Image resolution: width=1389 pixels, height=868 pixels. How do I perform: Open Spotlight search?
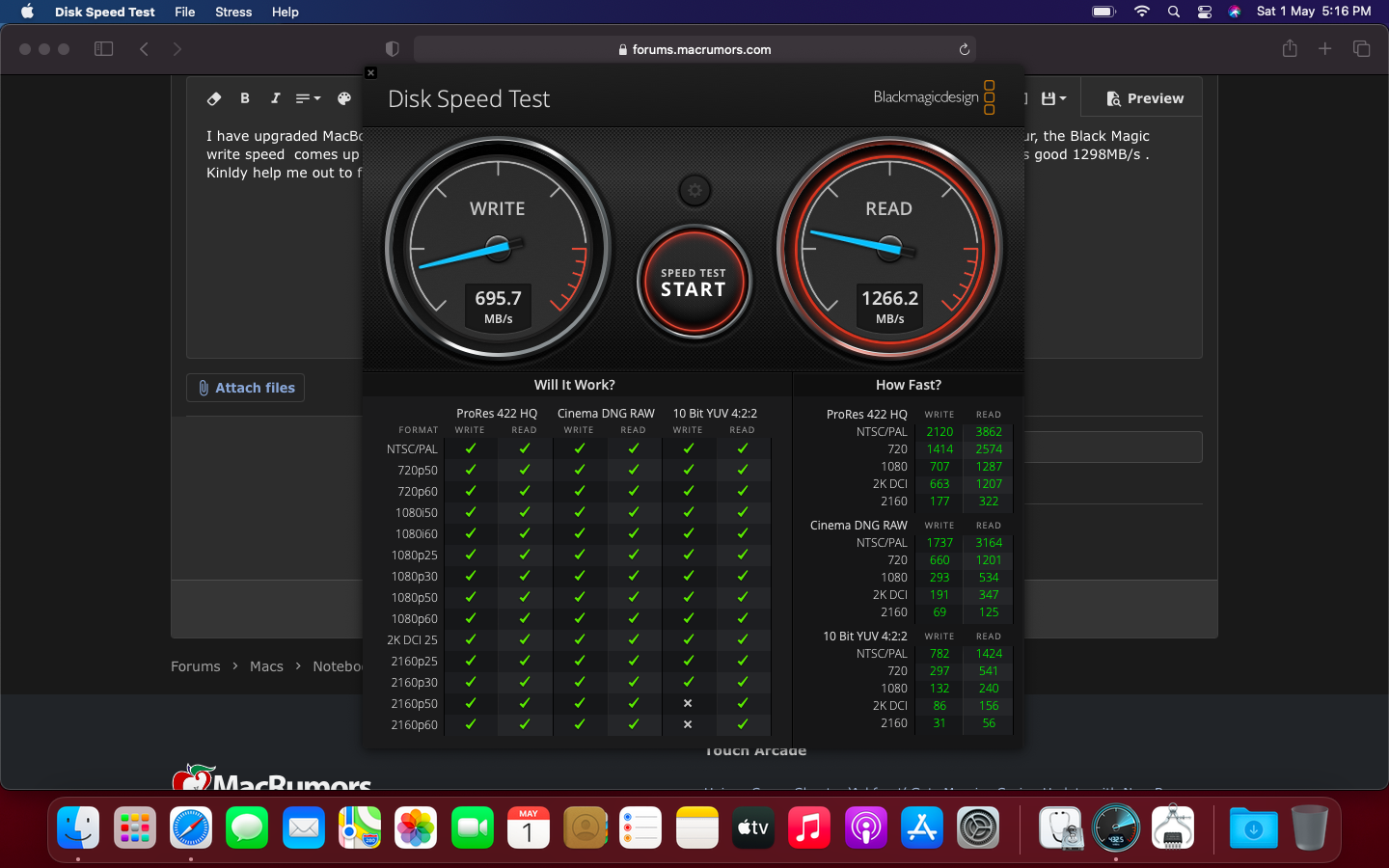[x=1174, y=12]
